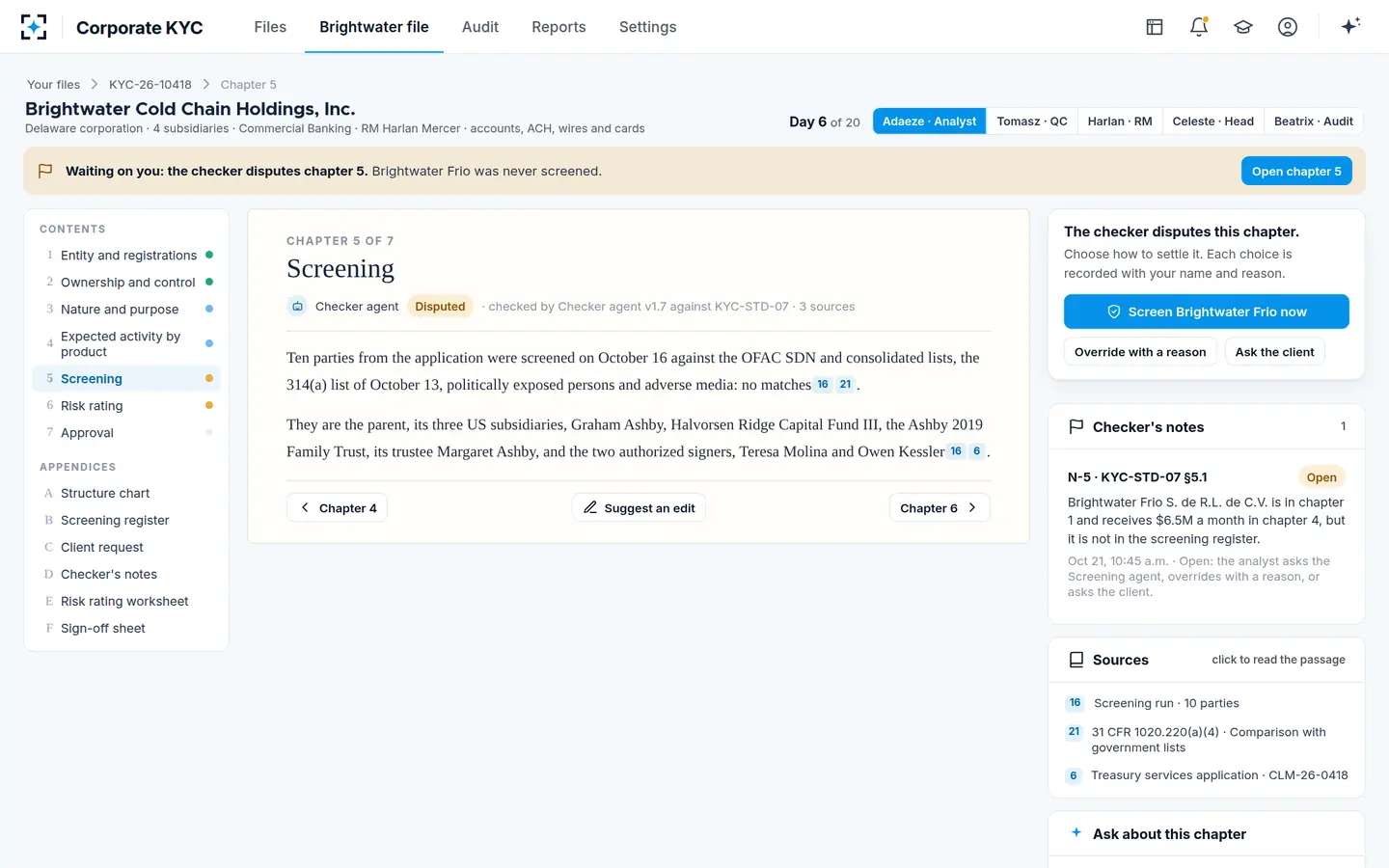The image size is (1389, 868).
Task: Switch role to Adaeze · Analyst
Action: point(929,122)
